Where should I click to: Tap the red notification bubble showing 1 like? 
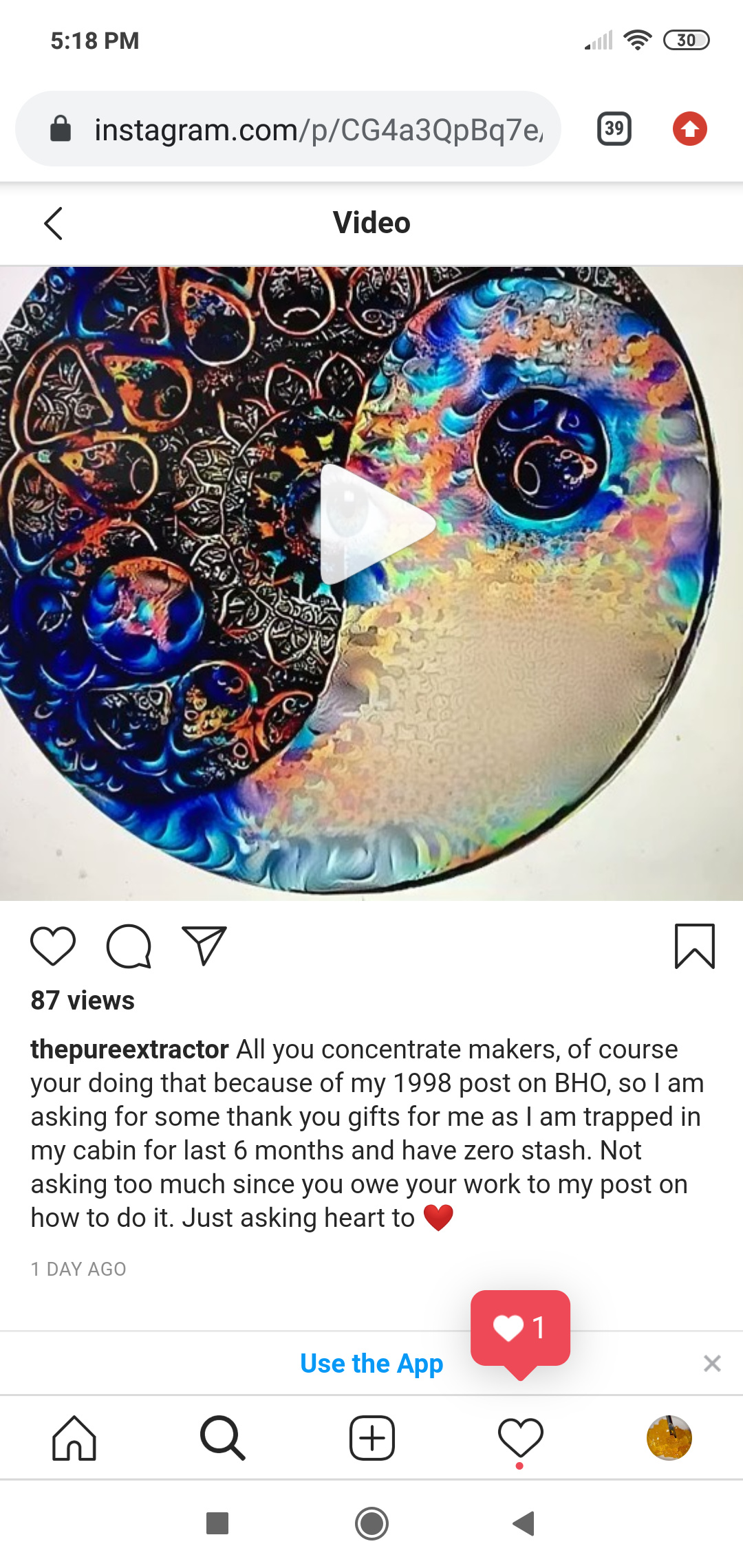520,1329
